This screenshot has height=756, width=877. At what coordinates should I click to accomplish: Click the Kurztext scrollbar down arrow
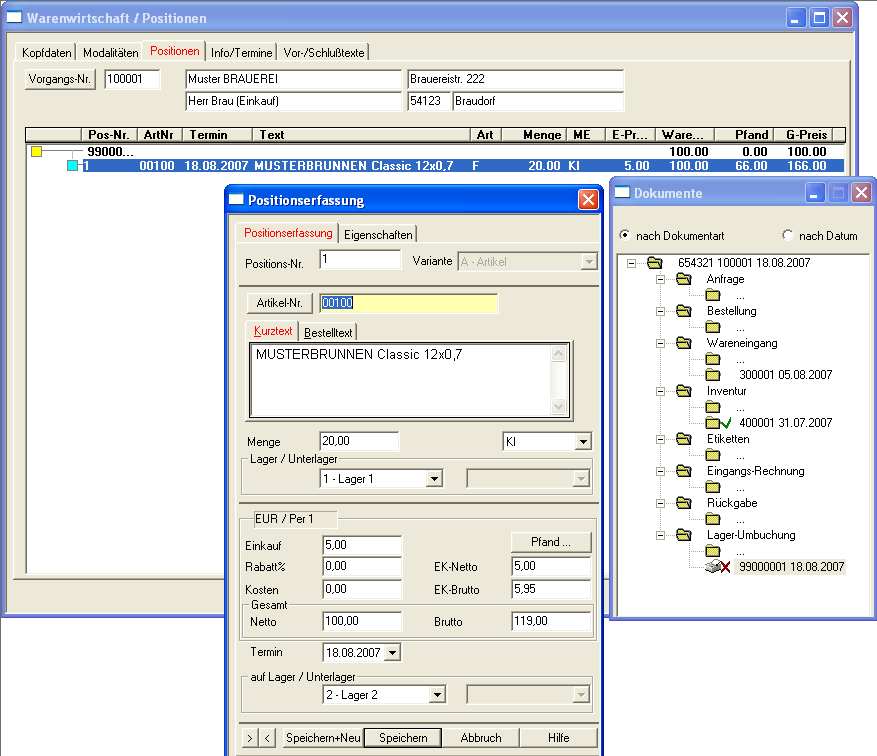[558, 407]
